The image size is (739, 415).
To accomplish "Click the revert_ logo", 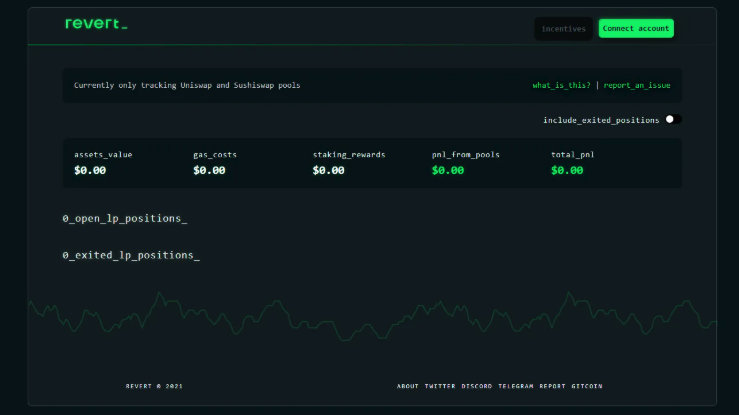I will click(96, 24).
